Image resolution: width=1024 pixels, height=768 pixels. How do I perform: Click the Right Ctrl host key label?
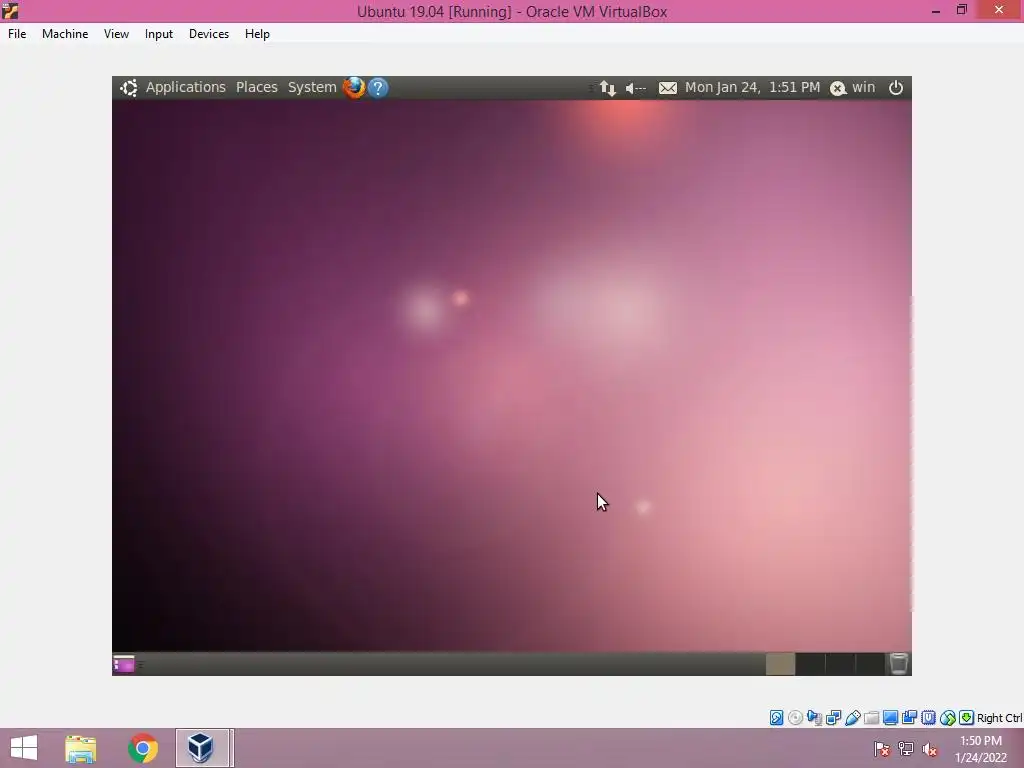[x=999, y=718]
